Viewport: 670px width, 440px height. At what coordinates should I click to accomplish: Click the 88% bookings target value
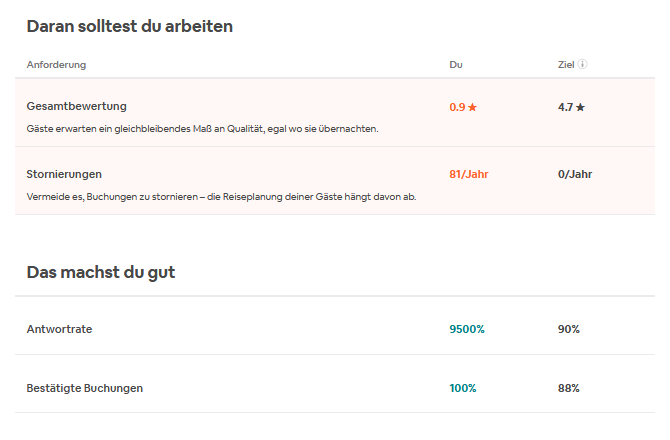pos(569,388)
